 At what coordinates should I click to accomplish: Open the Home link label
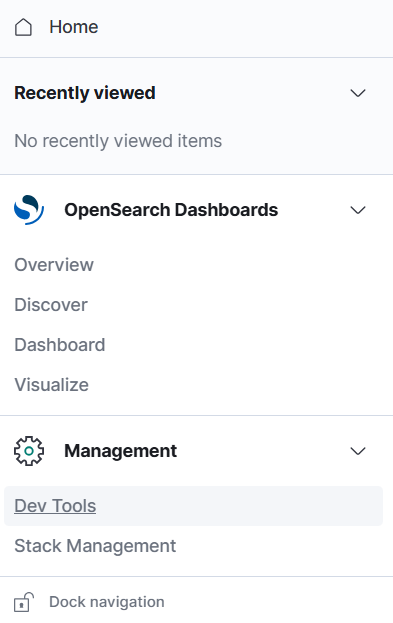point(74,27)
